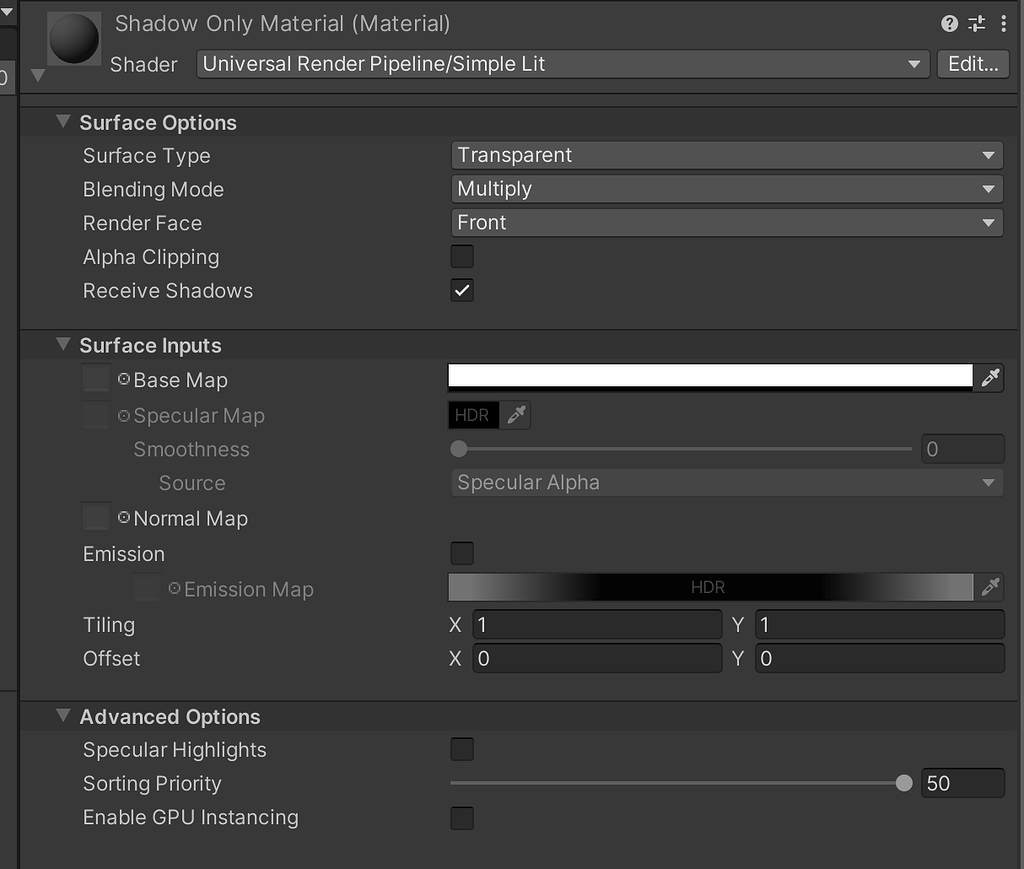Click the Base Map color eyedropper
This screenshot has height=869, width=1024.
[x=990, y=377]
